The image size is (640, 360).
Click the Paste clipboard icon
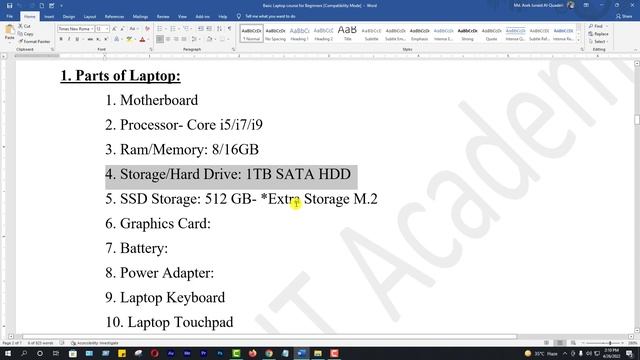(x=9, y=29)
